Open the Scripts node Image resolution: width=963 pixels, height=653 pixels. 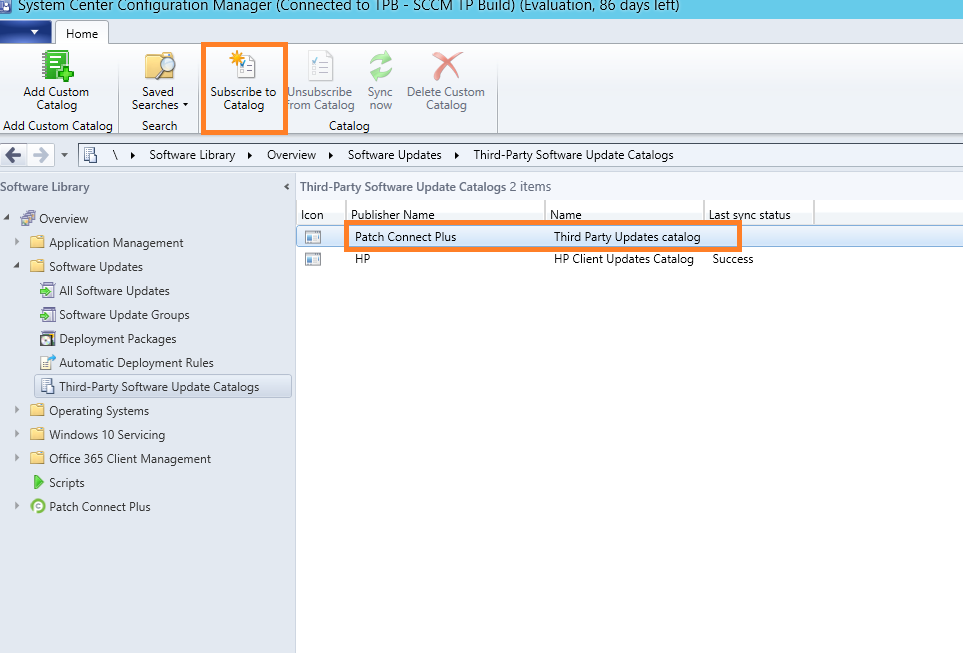66,482
